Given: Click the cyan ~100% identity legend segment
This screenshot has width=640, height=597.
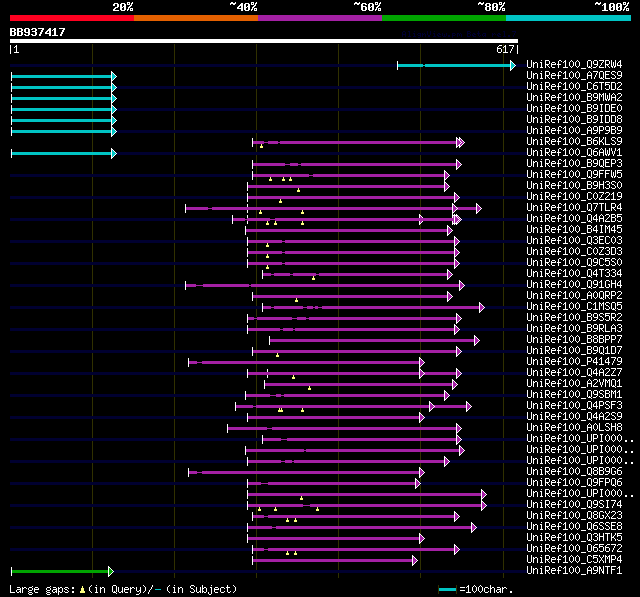Looking at the screenshot, I should [x=568, y=18].
